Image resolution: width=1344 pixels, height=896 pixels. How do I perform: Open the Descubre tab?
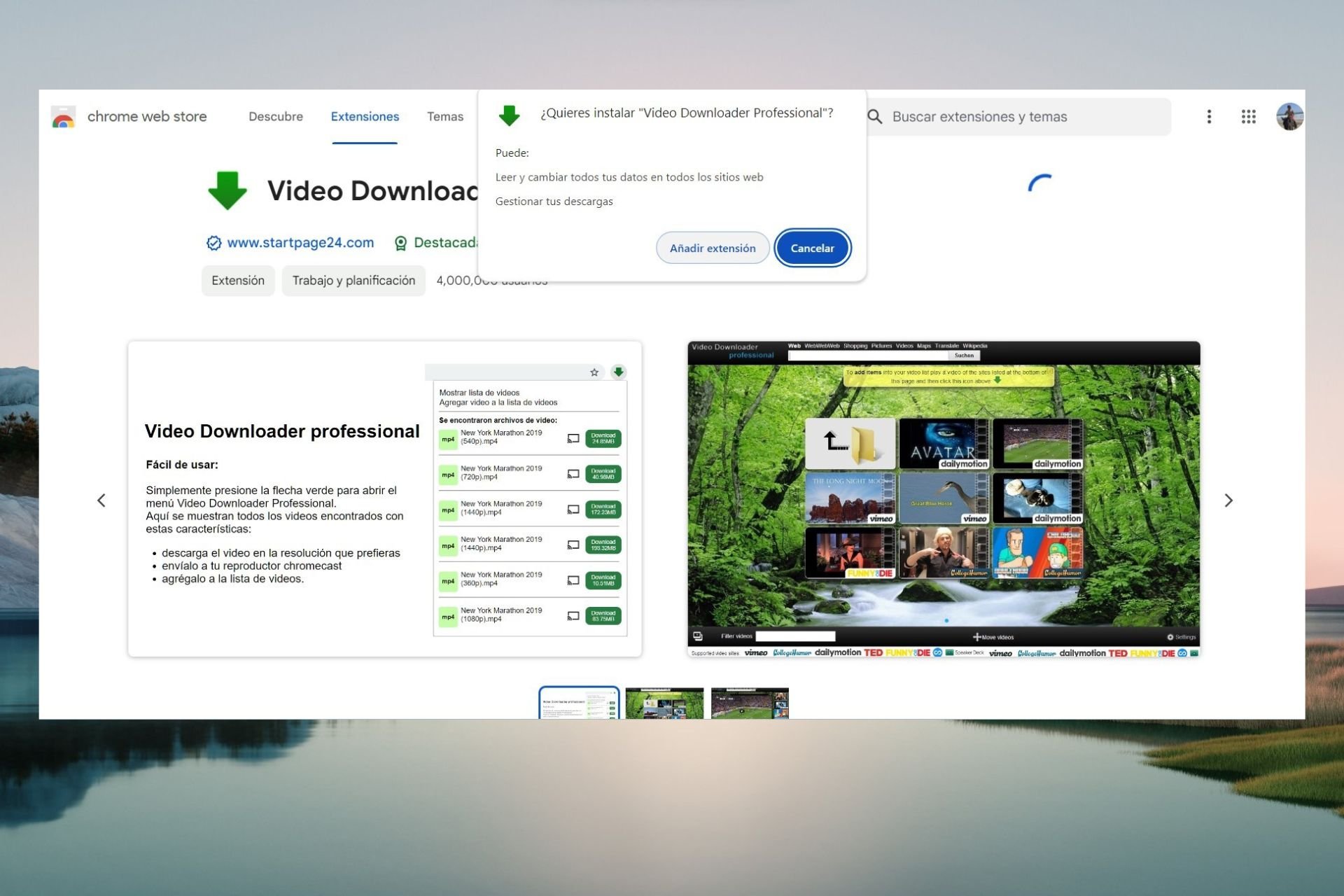pyautogui.click(x=276, y=117)
